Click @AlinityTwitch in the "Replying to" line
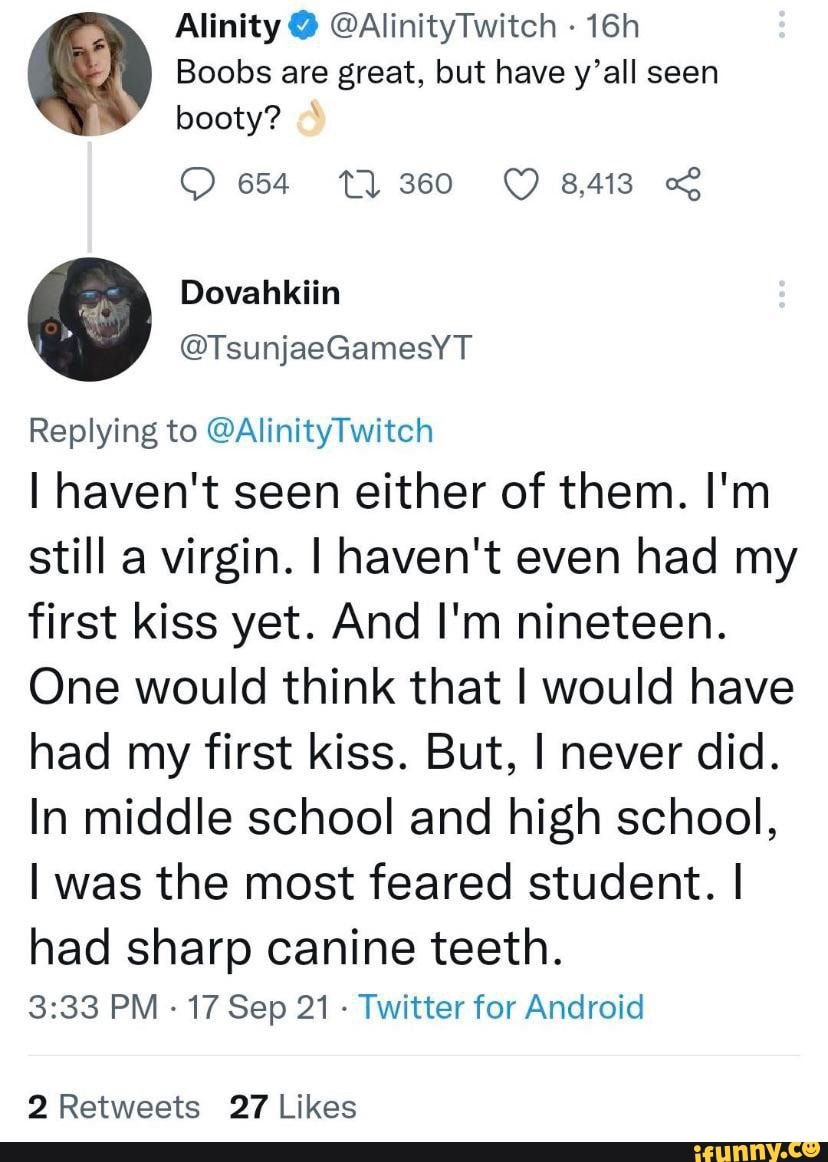The image size is (828, 1162). pyautogui.click(x=320, y=430)
